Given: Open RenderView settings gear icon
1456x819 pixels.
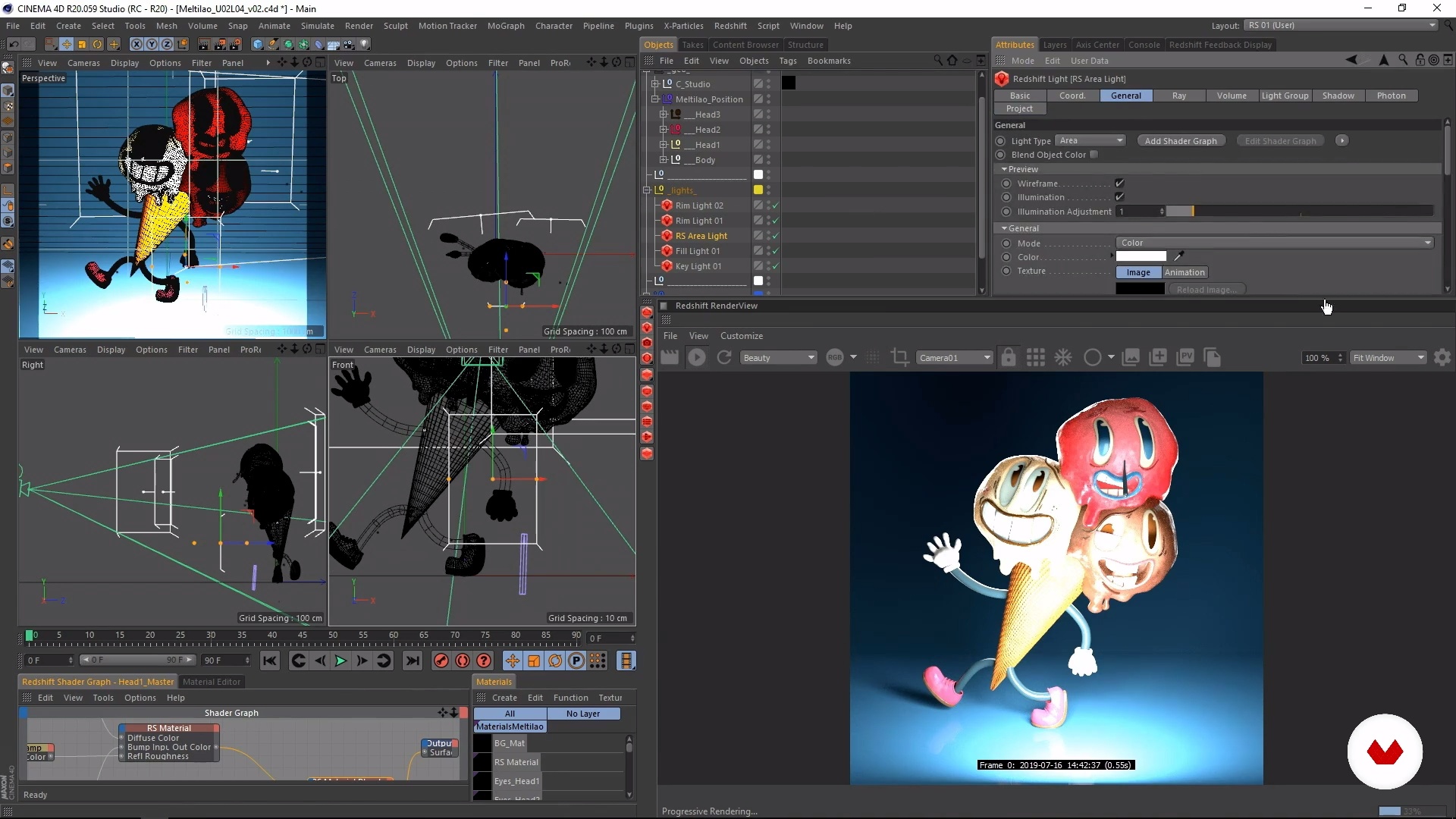Looking at the screenshot, I should [x=1442, y=357].
